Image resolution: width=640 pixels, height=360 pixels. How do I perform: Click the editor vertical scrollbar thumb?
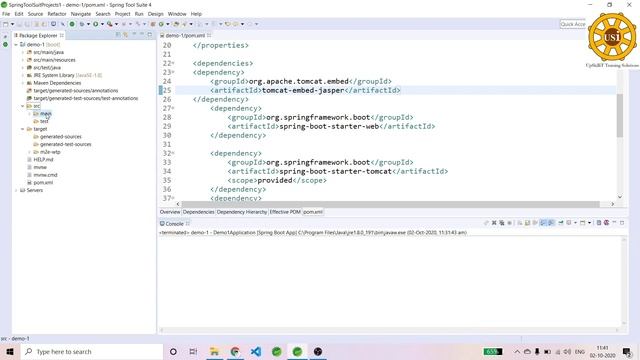tap(620, 116)
